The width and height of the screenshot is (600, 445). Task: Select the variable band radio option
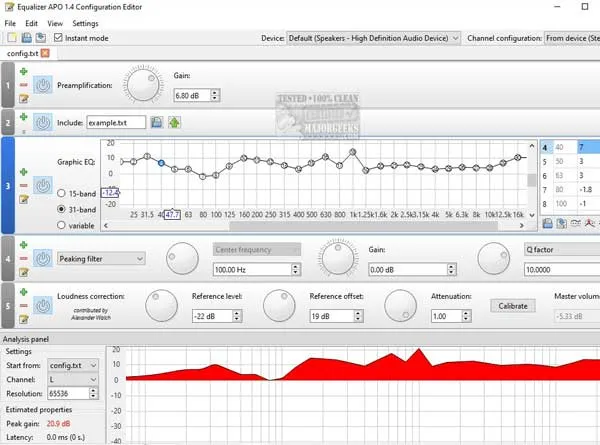pos(61,225)
